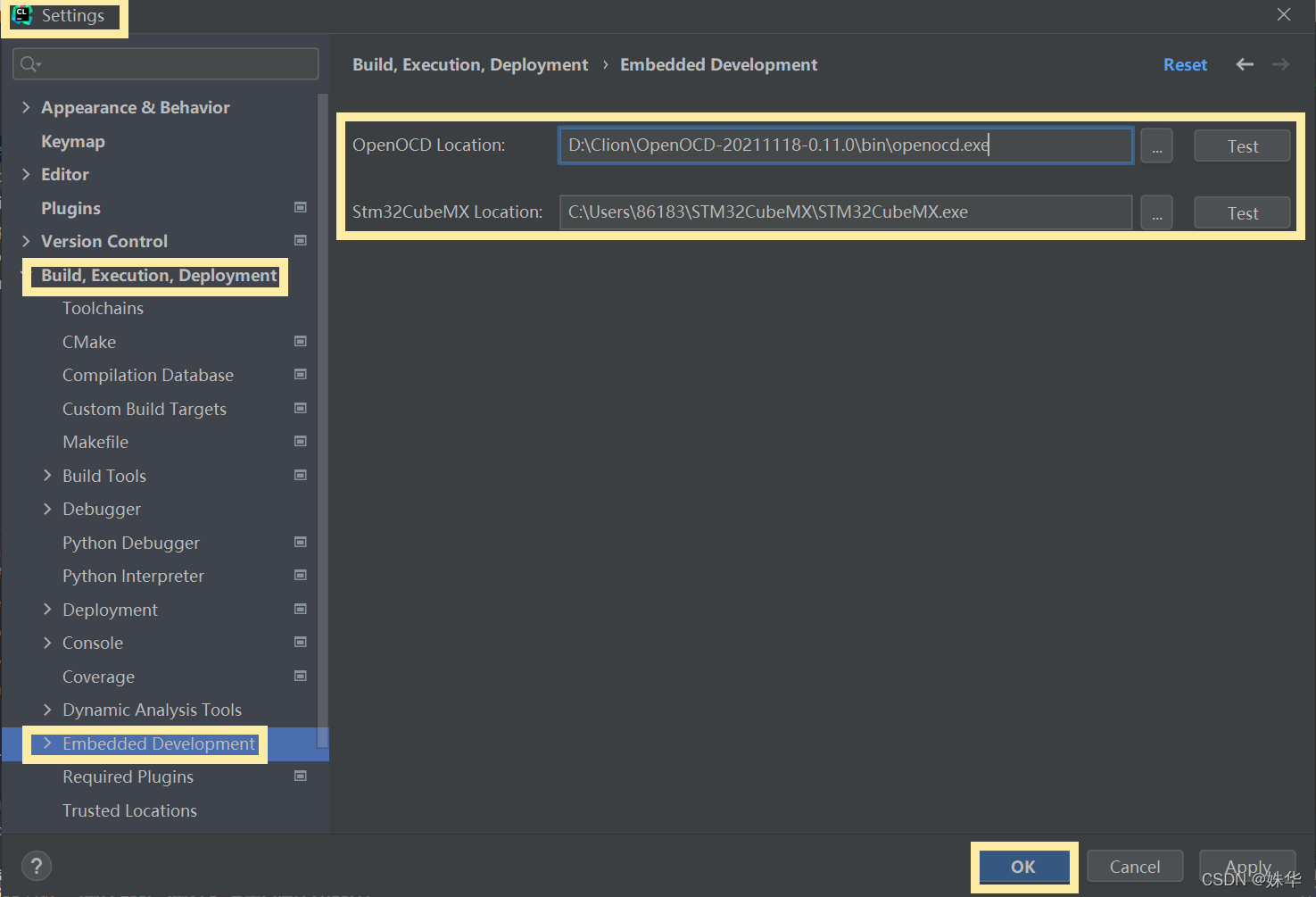Expand the Embedded Development node
The height and width of the screenshot is (897, 1316).
47,743
